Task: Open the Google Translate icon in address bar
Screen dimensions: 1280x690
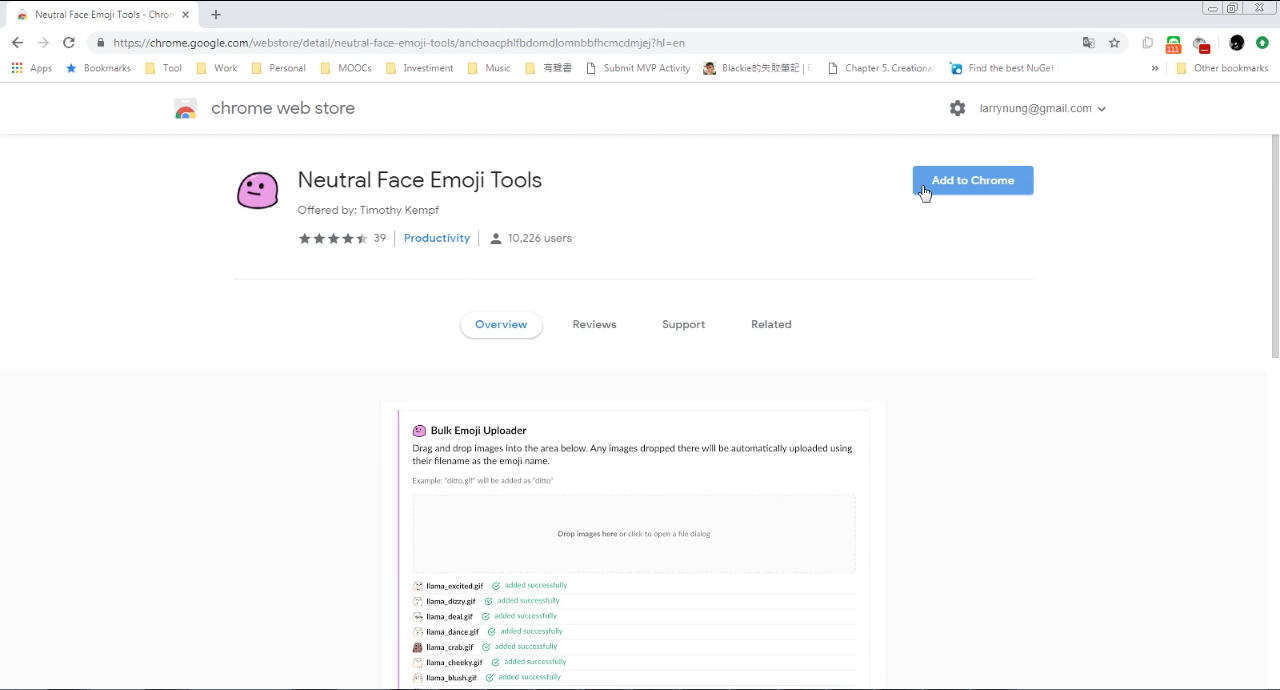Action: (x=1088, y=43)
